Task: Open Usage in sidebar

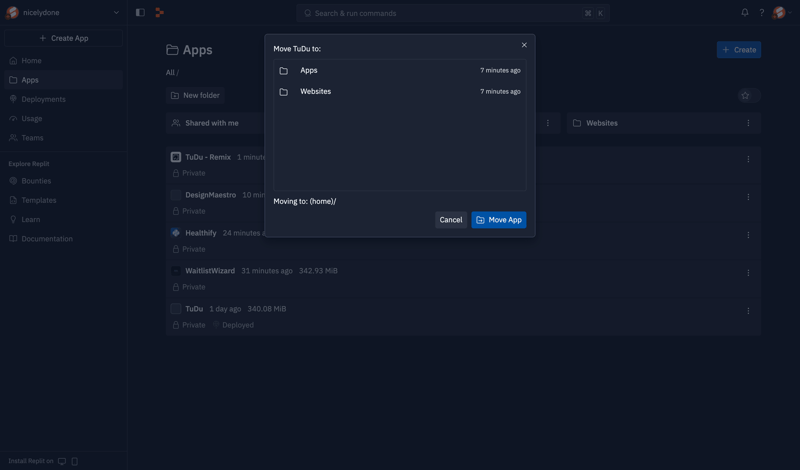Action: [x=63, y=119]
